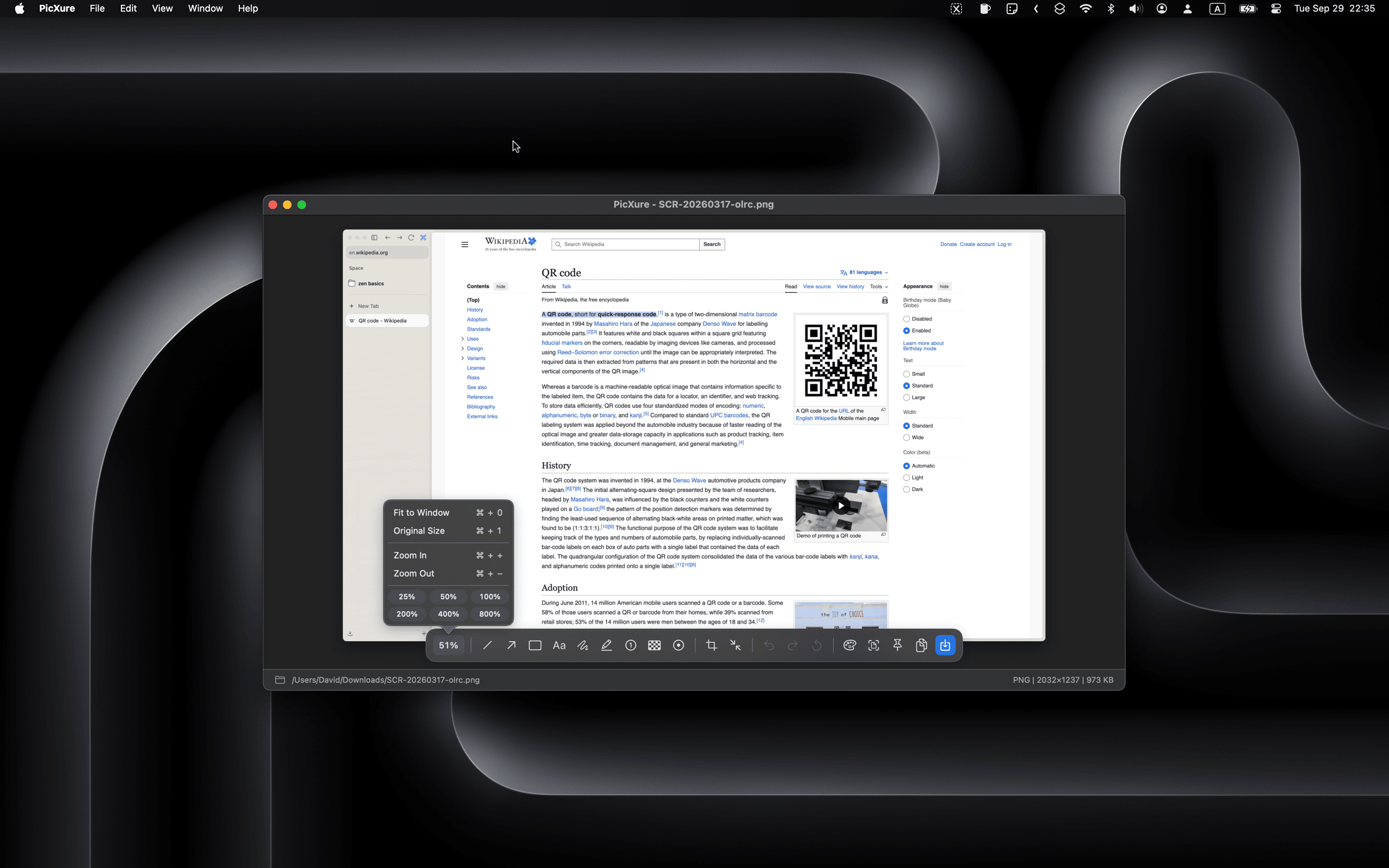Click the resize shrink arrows tool
This screenshot has height=868, width=1389.
pyautogui.click(x=735, y=645)
